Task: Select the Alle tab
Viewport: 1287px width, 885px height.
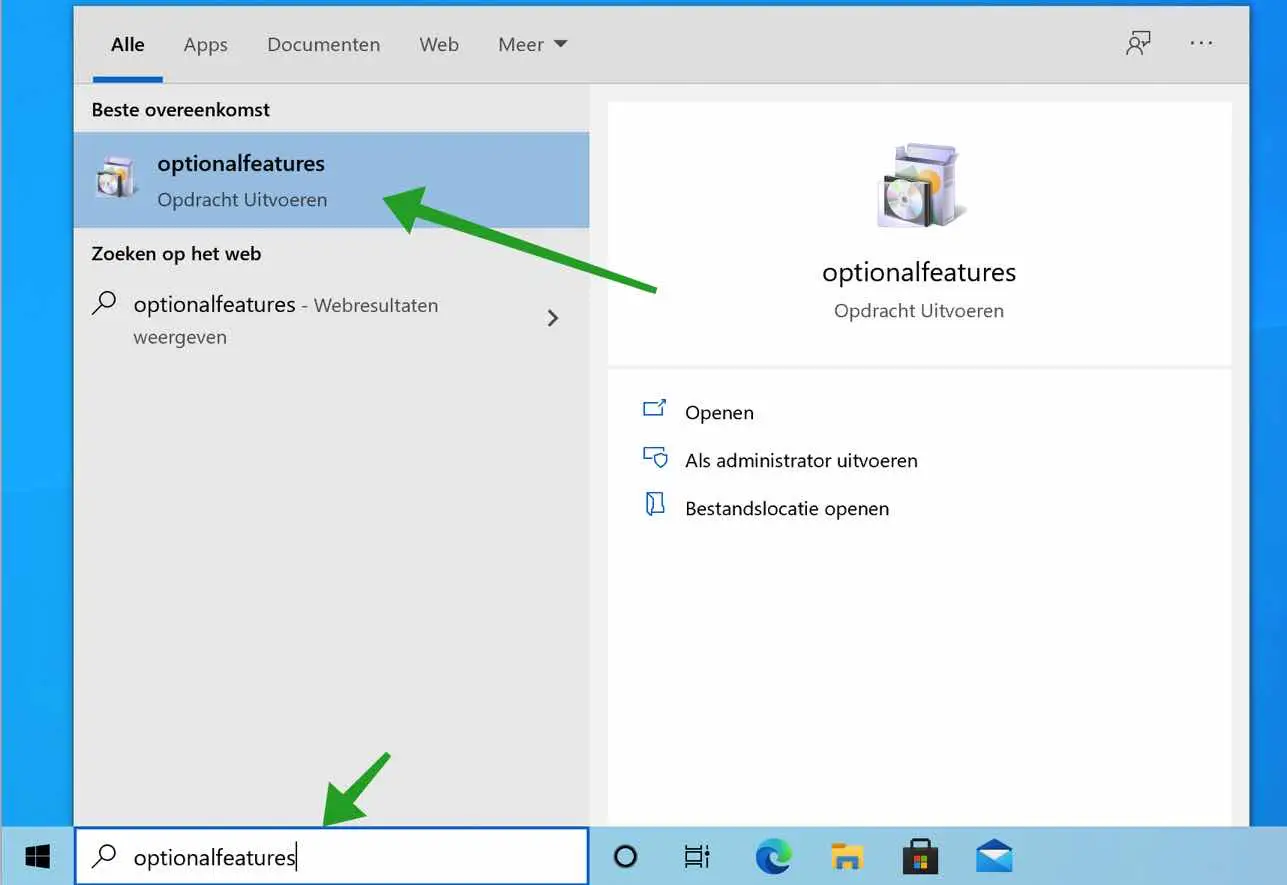Action: pyautogui.click(x=128, y=45)
